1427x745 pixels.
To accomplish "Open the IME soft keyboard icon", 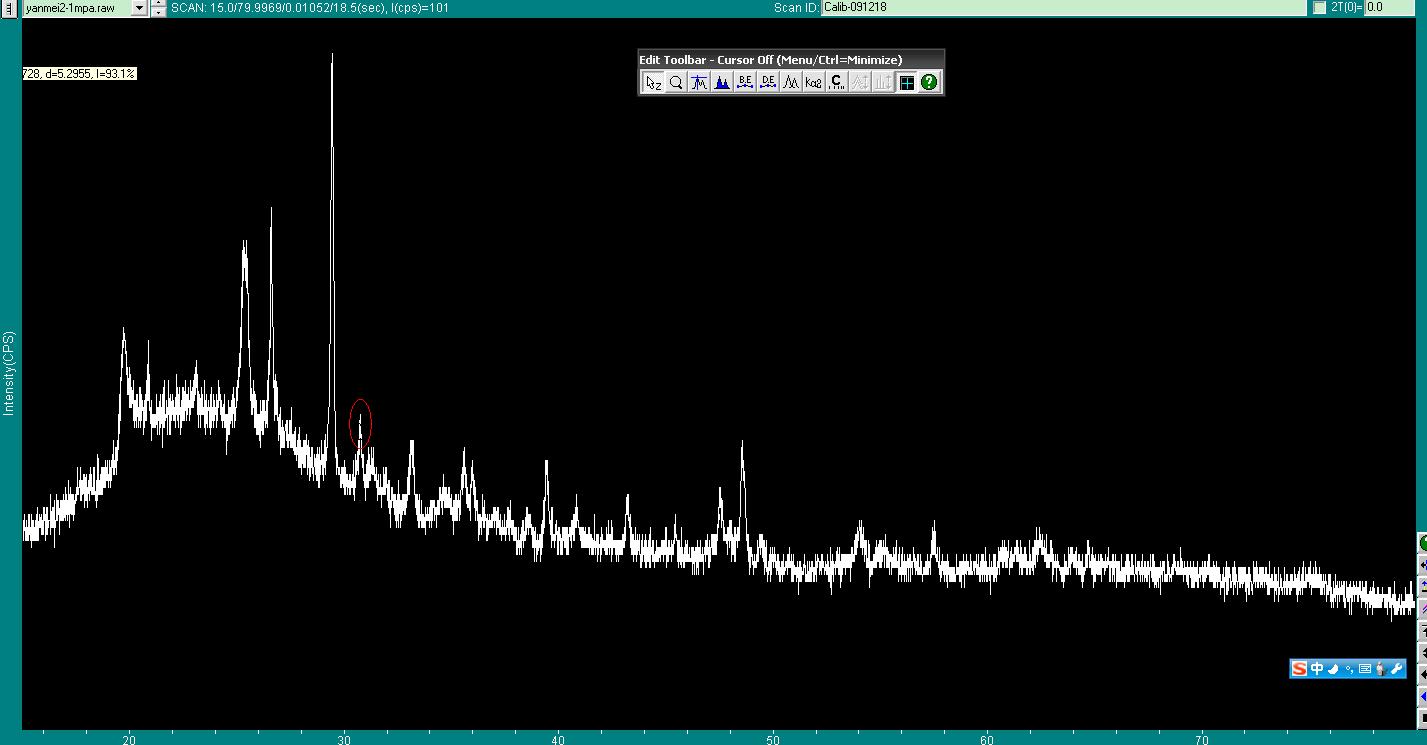I will [1364, 669].
